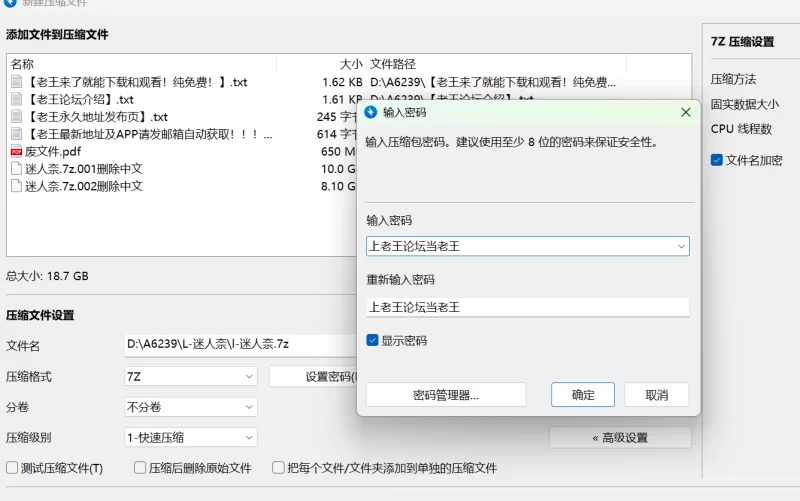Click the icon of 【老王永久地址发布页】.txt
Viewport: 800px width, 501px height.
click(x=16, y=116)
